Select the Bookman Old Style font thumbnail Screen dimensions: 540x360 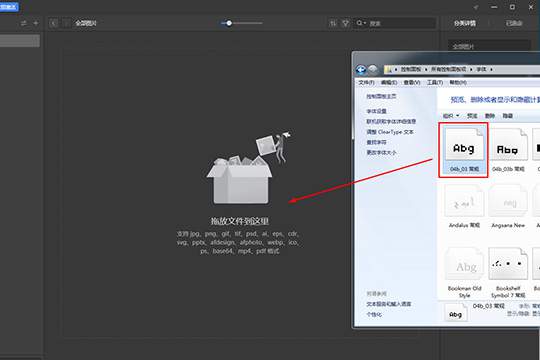point(464,273)
